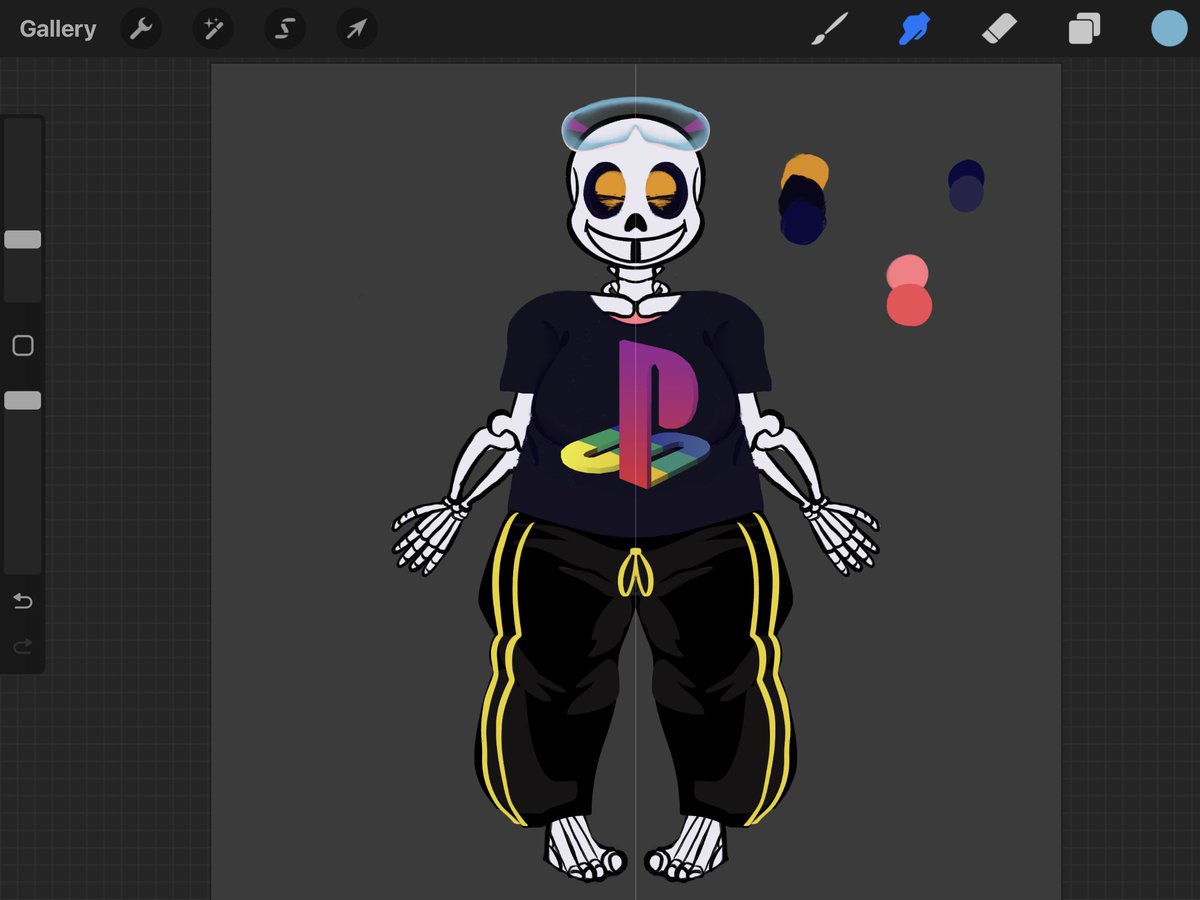The image size is (1200, 900).
Task: Select the Eraser tool
Action: [x=999, y=29]
